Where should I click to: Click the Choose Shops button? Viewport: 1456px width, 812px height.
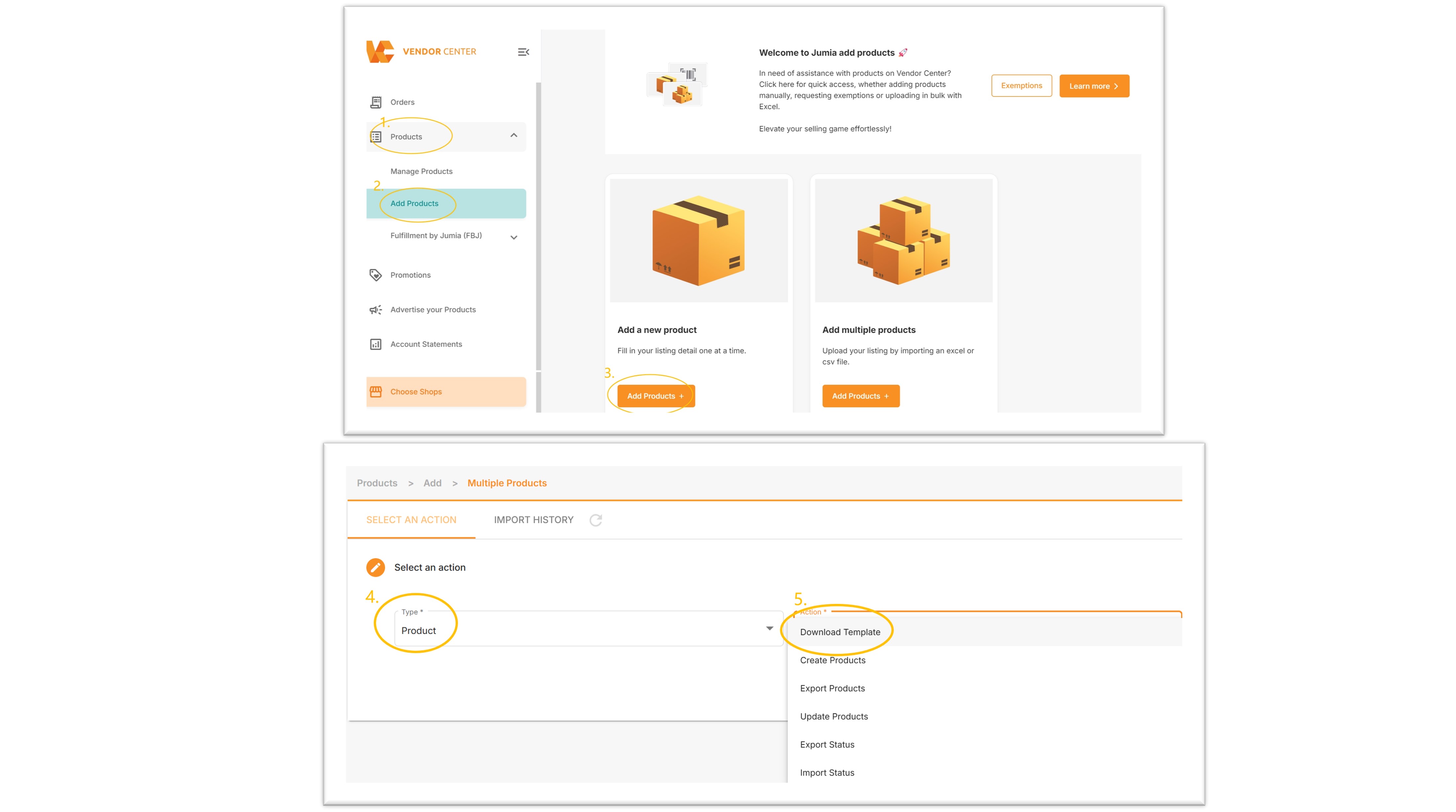[x=446, y=391]
